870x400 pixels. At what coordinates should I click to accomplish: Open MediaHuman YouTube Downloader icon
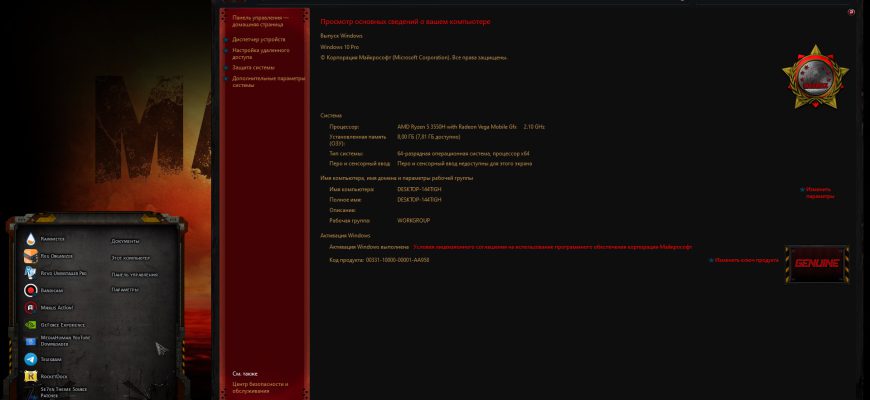point(31,341)
